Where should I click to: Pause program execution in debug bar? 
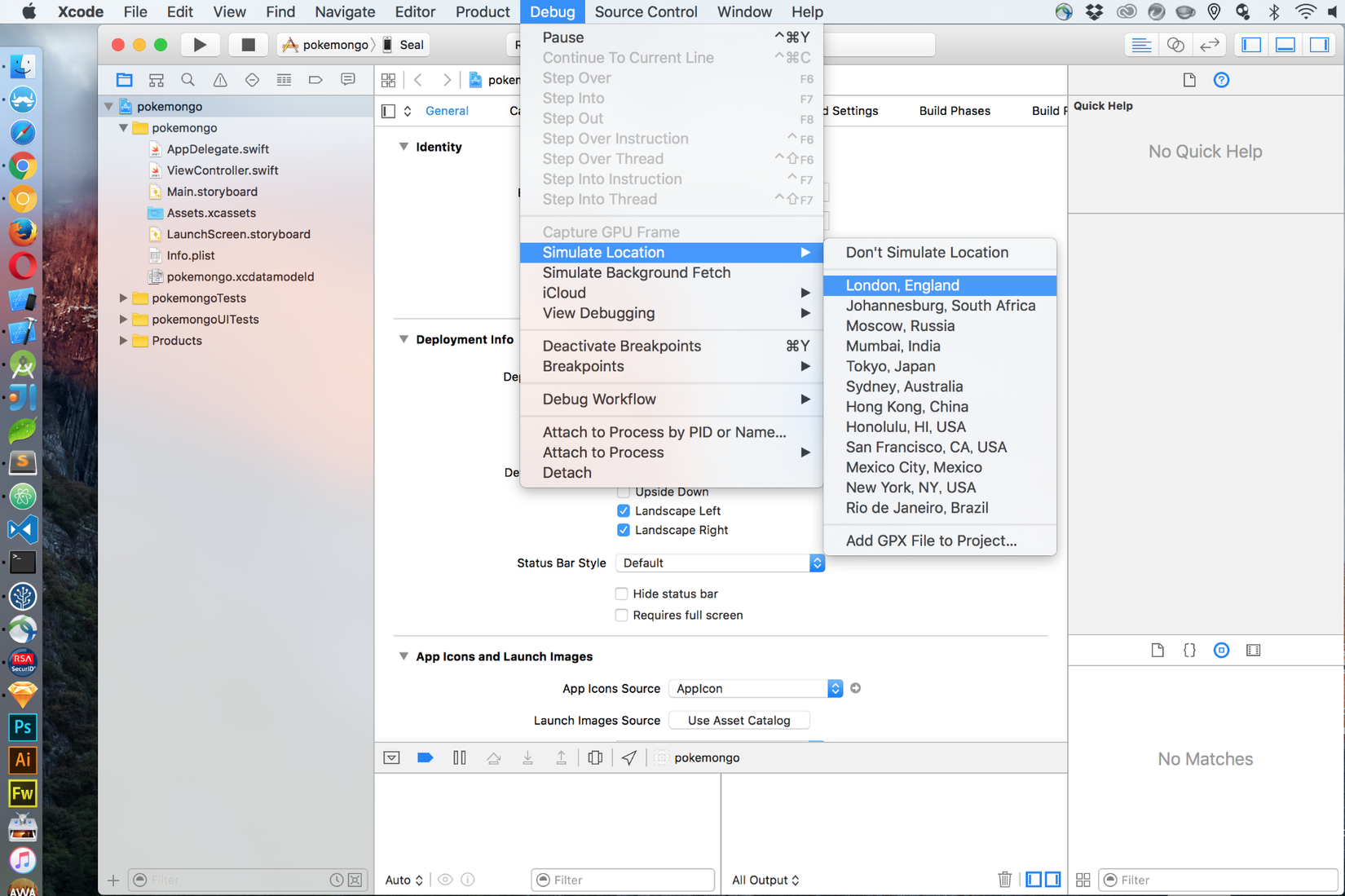point(460,757)
